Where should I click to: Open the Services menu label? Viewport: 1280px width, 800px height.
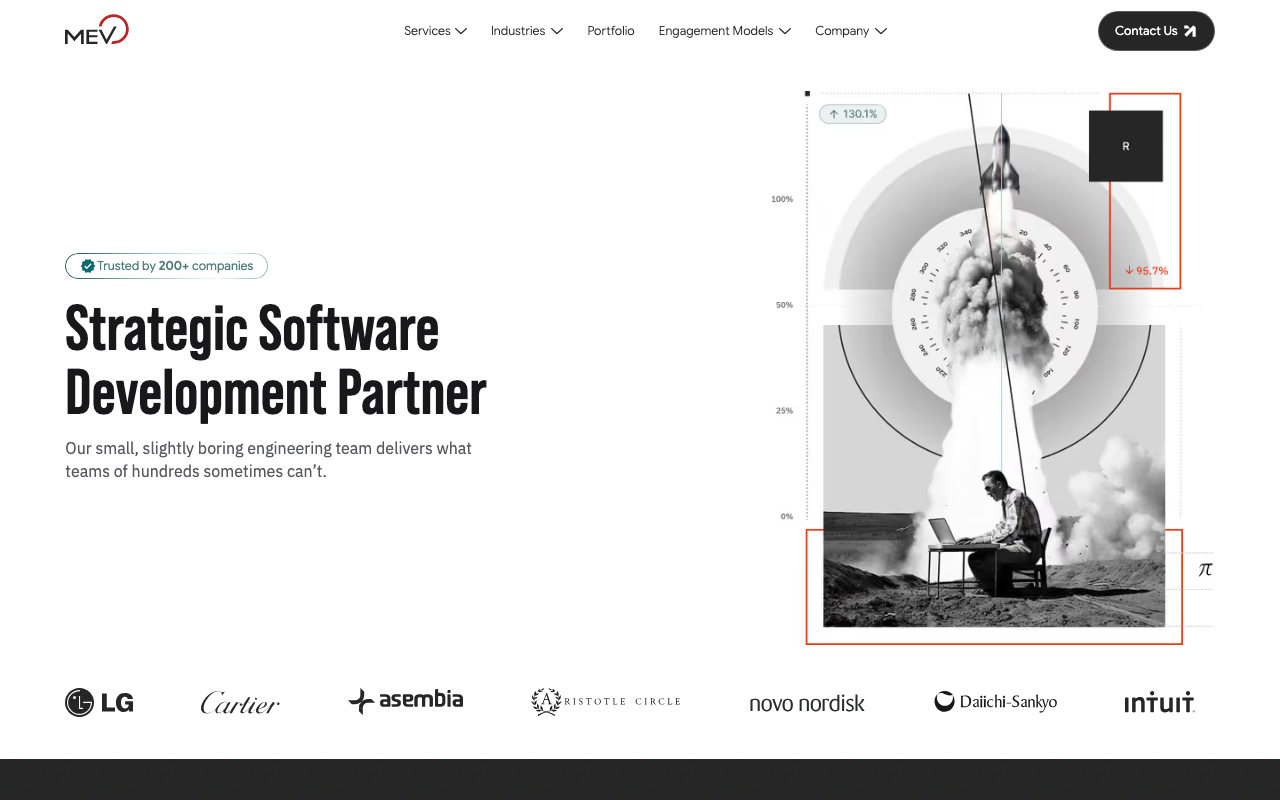click(427, 31)
